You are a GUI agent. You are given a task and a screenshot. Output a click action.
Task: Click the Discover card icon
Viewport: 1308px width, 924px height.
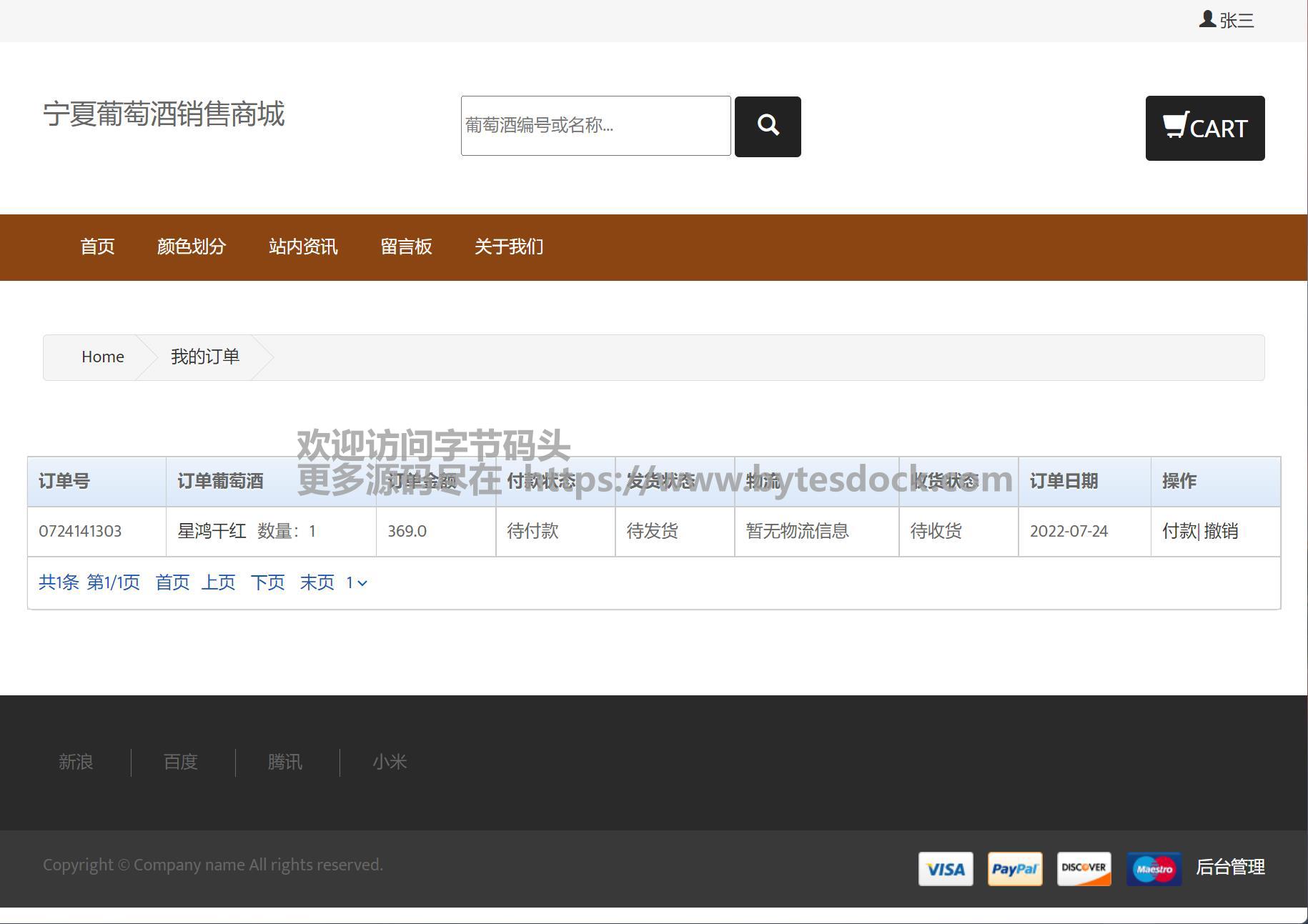click(1084, 869)
